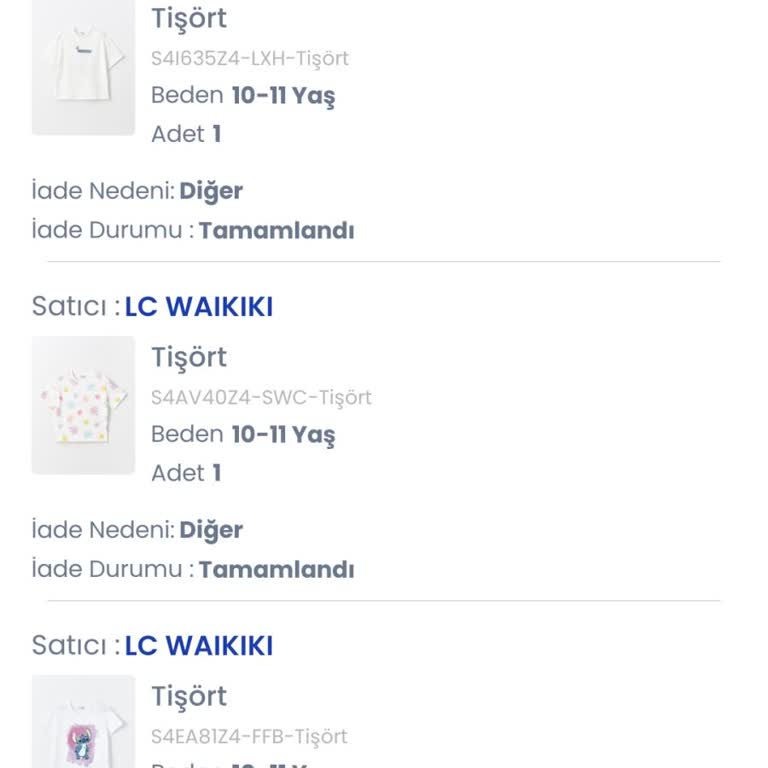Screen dimensions: 768x768
Task: Open LC WAIKIKI seller above S4AV40Z4-SWC item
Action: point(199,307)
